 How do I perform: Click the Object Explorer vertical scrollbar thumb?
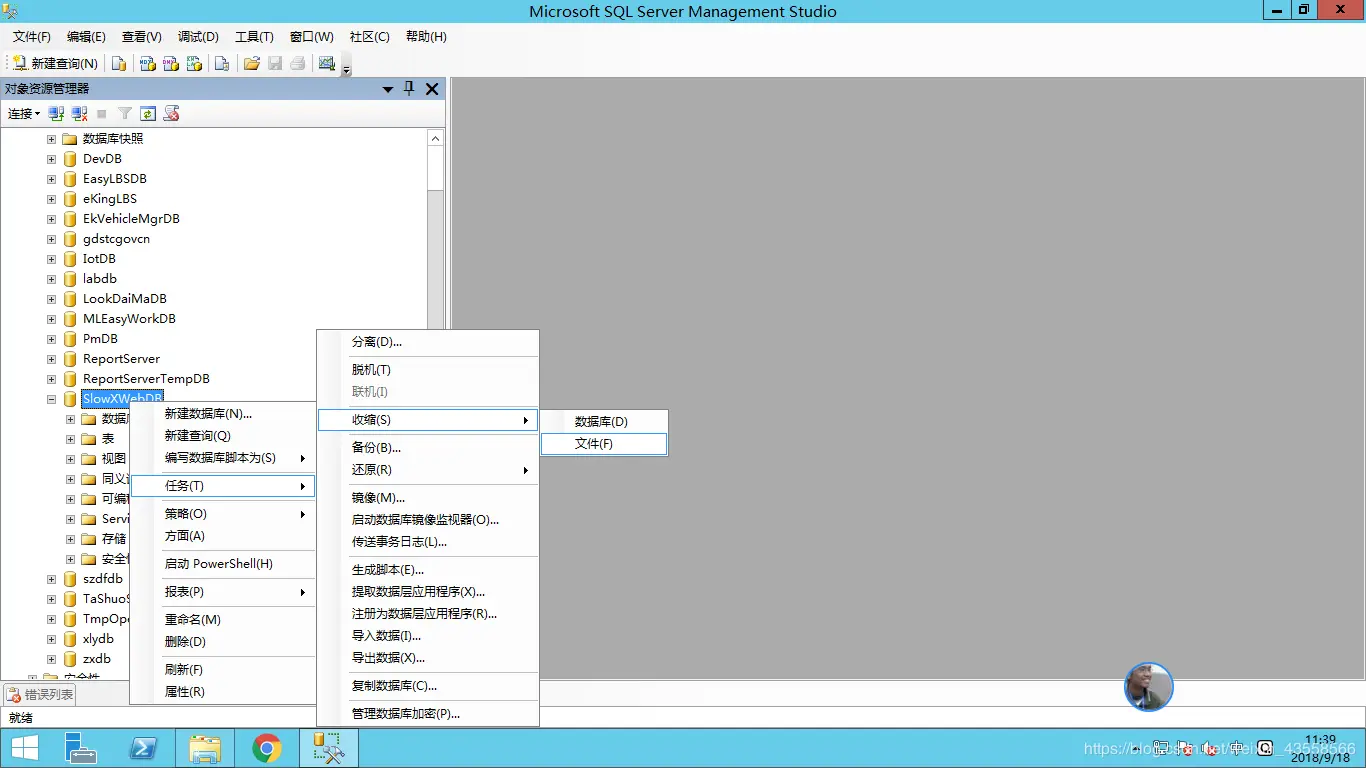435,168
